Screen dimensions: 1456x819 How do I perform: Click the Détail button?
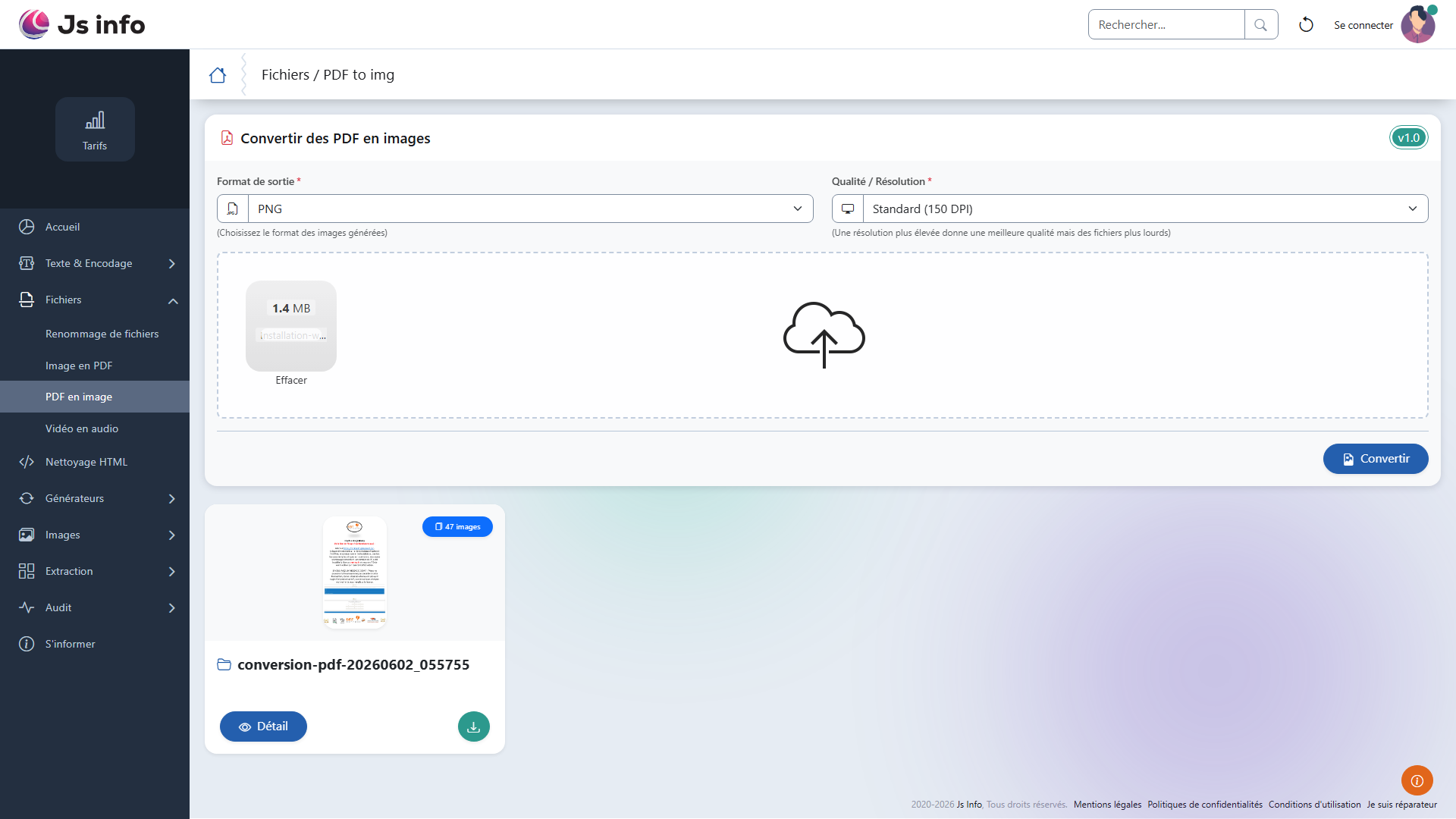coord(263,726)
